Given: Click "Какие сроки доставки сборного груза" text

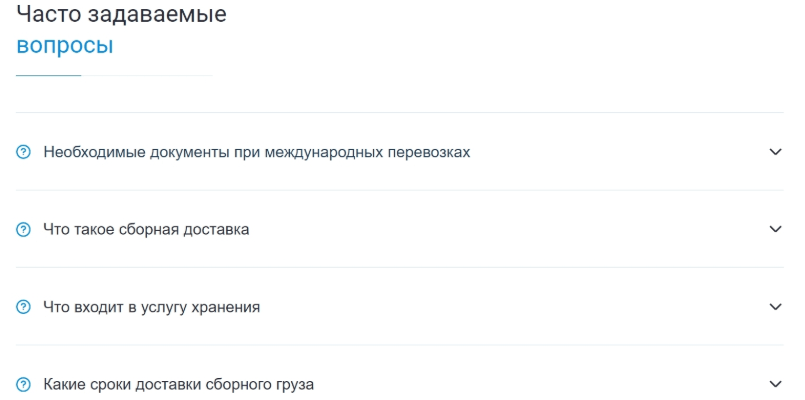Looking at the screenshot, I should [180, 385].
